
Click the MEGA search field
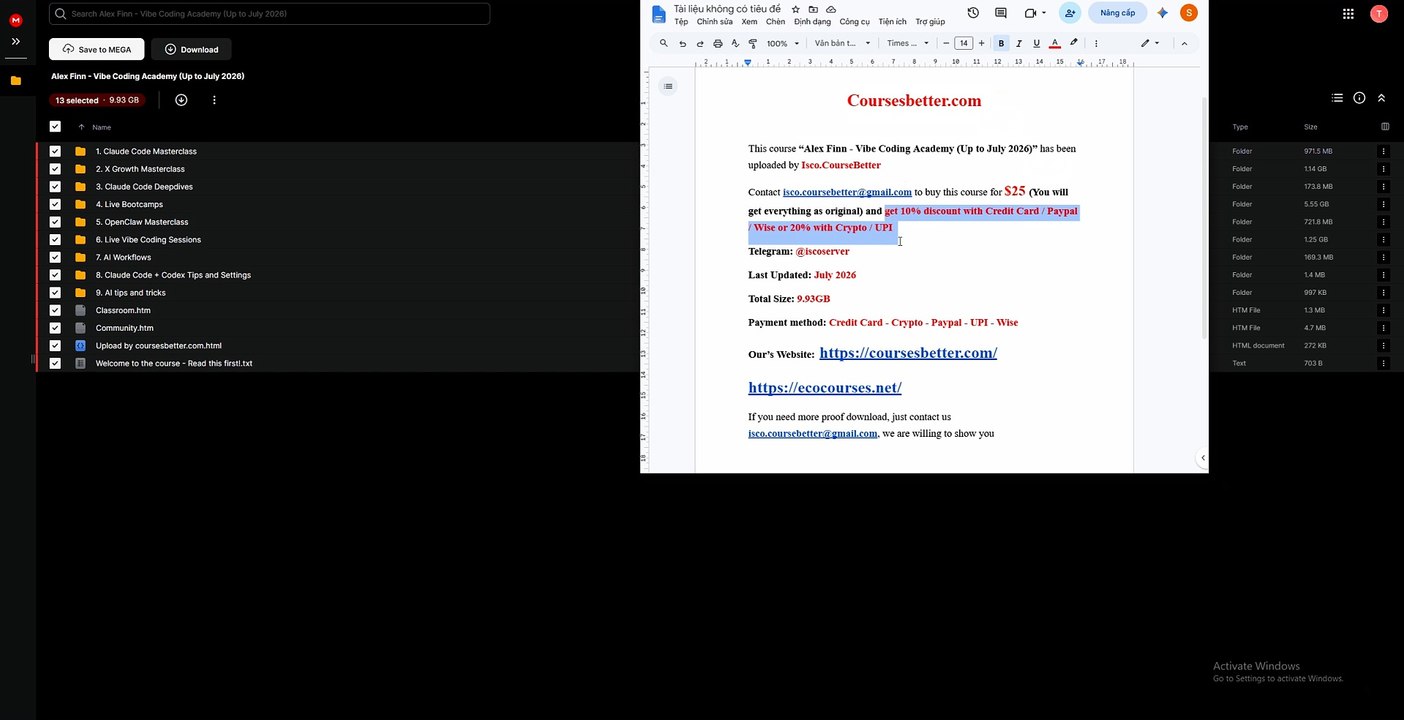click(x=269, y=14)
